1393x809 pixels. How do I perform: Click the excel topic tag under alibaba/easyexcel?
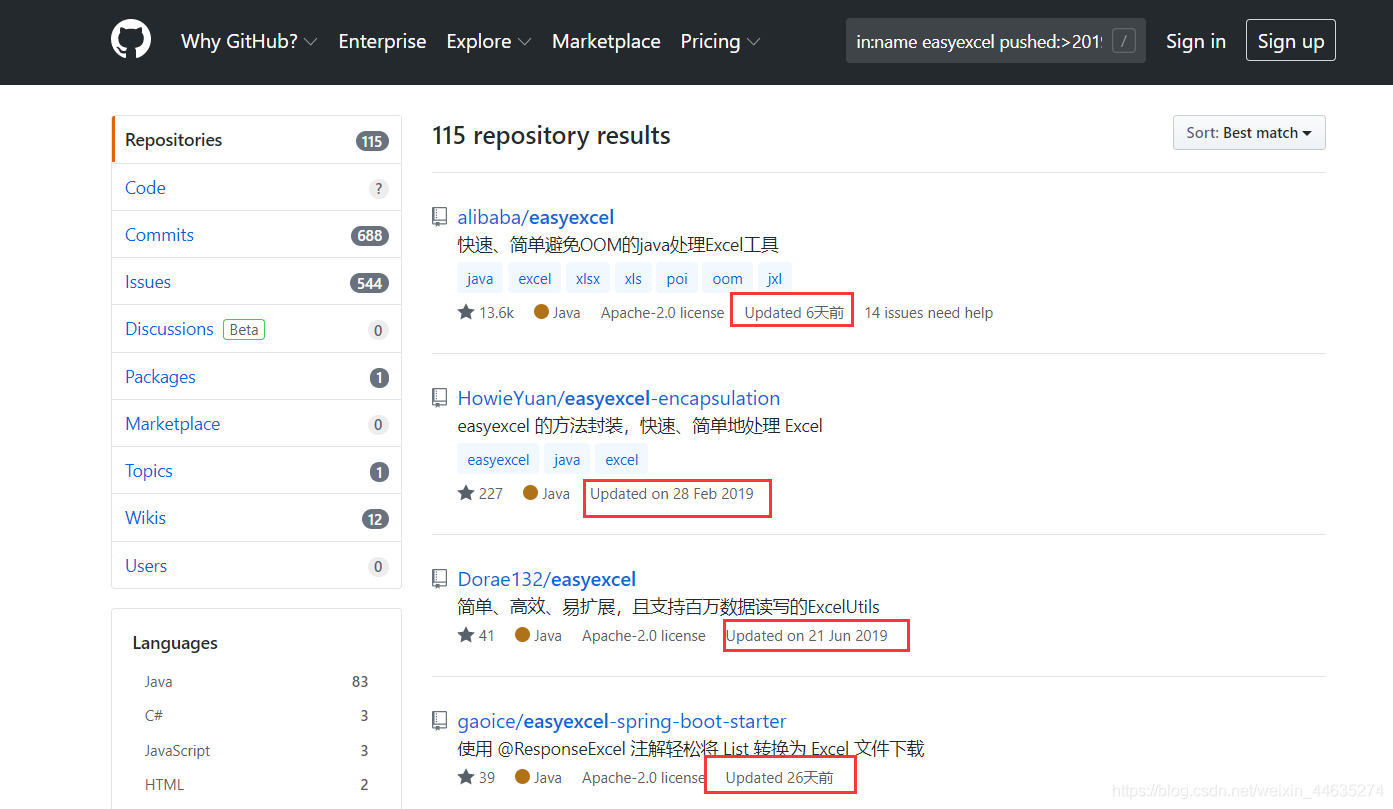pos(535,279)
